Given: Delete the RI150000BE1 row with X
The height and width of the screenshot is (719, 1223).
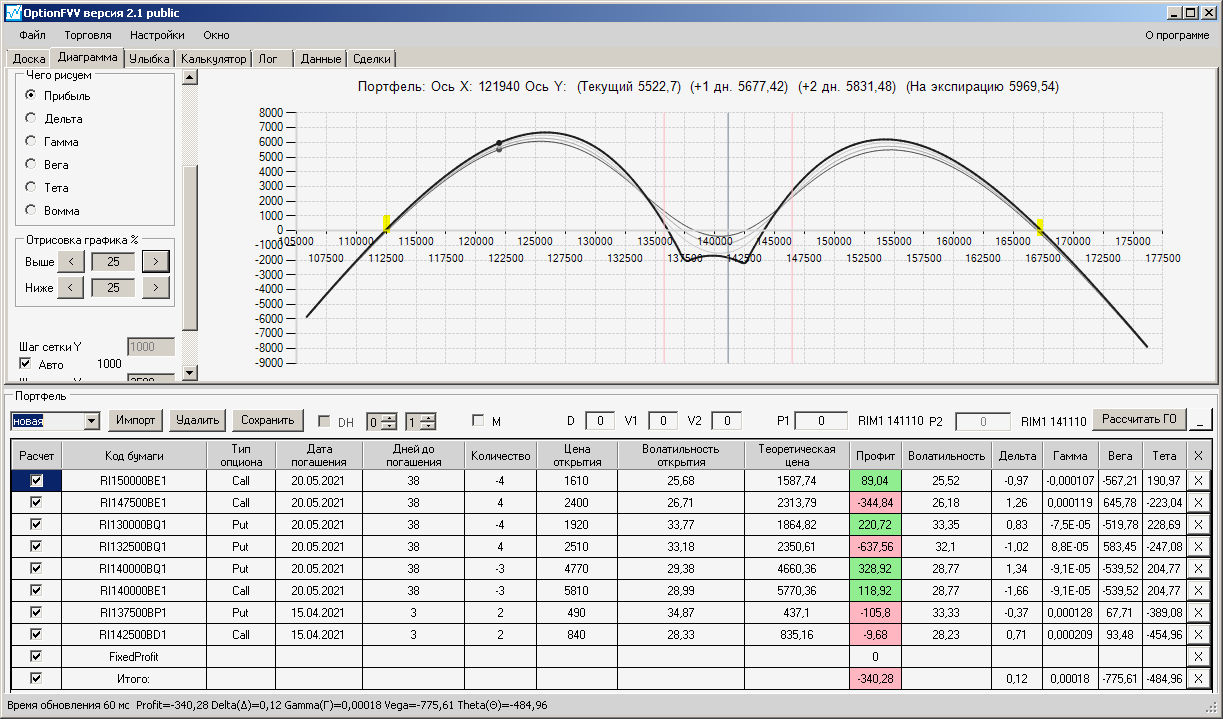Looking at the screenshot, I should (x=1199, y=480).
